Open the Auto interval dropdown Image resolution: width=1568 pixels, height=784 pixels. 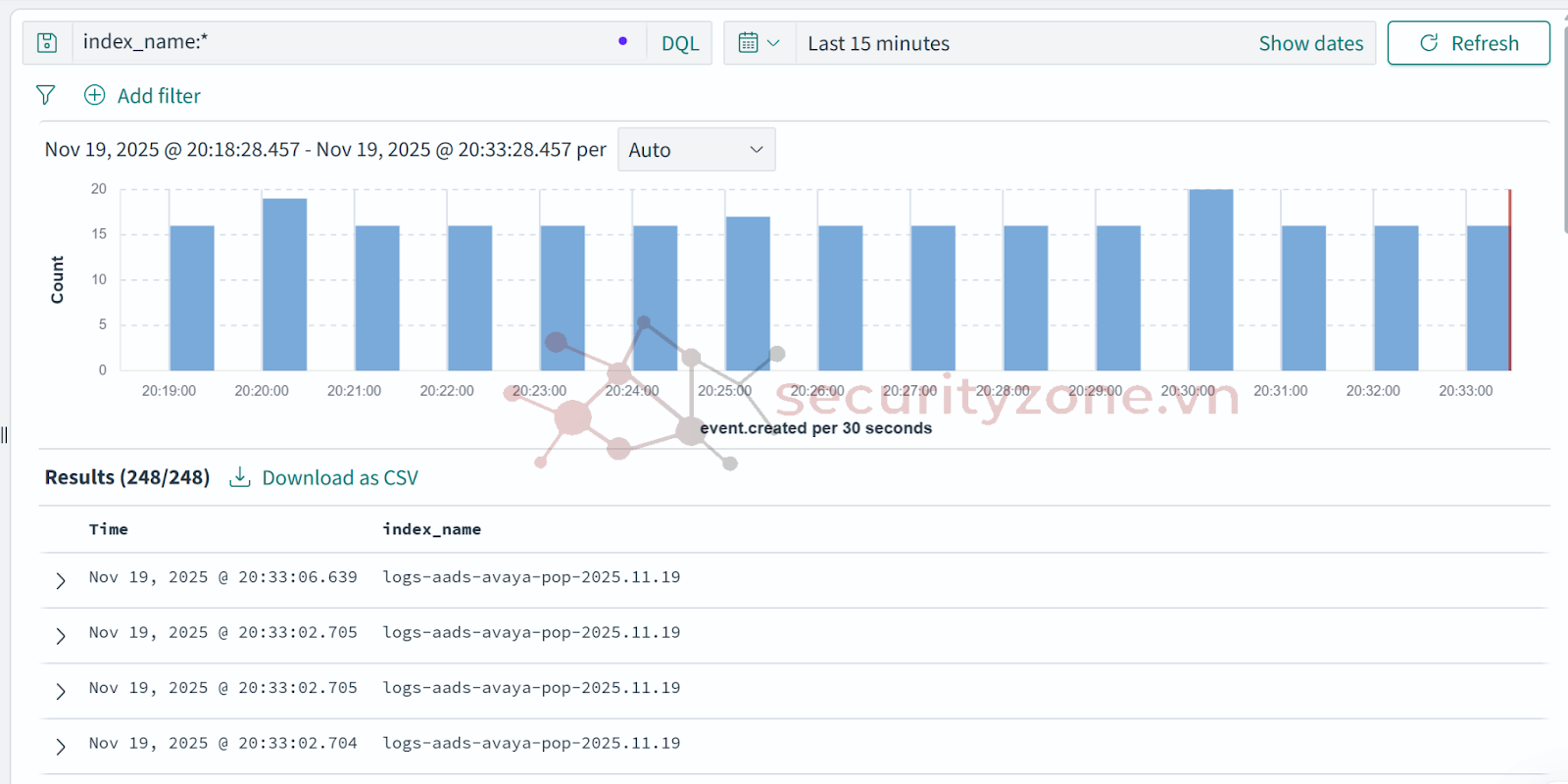click(x=696, y=150)
